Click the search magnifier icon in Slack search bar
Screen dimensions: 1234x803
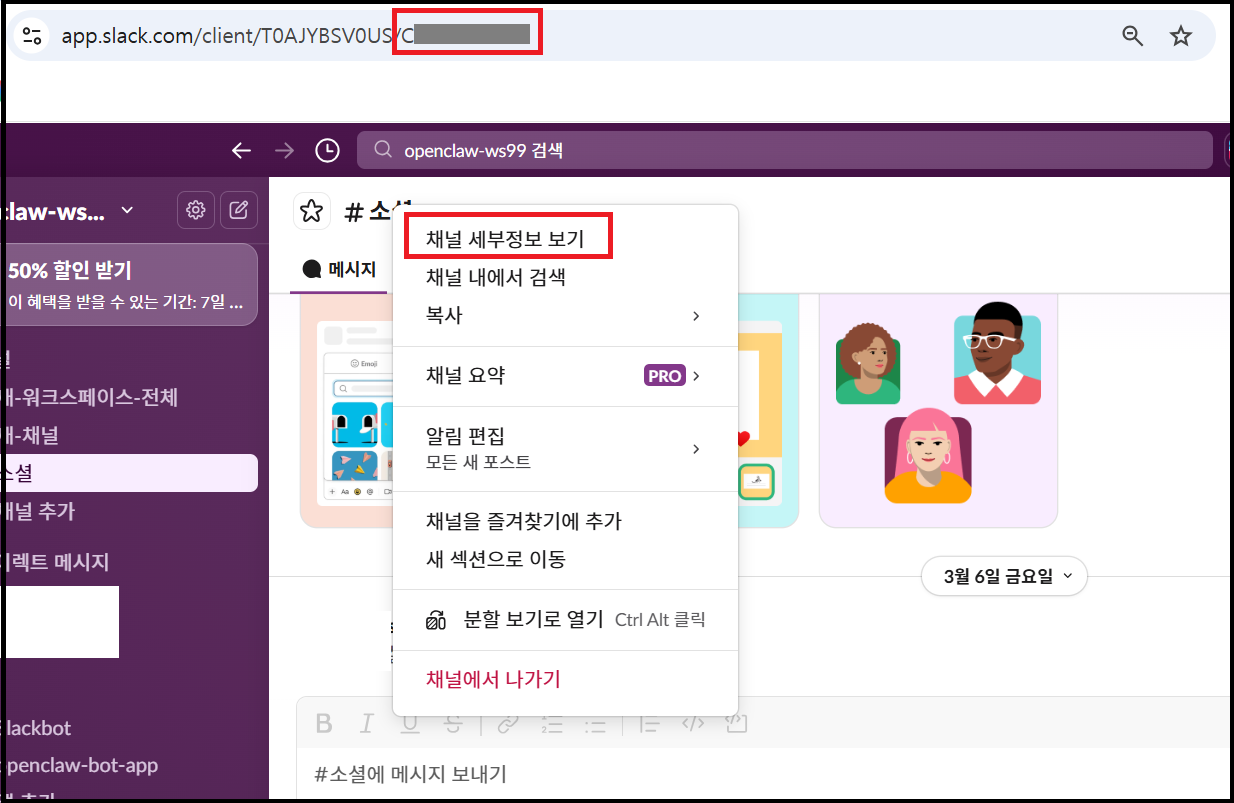[382, 150]
